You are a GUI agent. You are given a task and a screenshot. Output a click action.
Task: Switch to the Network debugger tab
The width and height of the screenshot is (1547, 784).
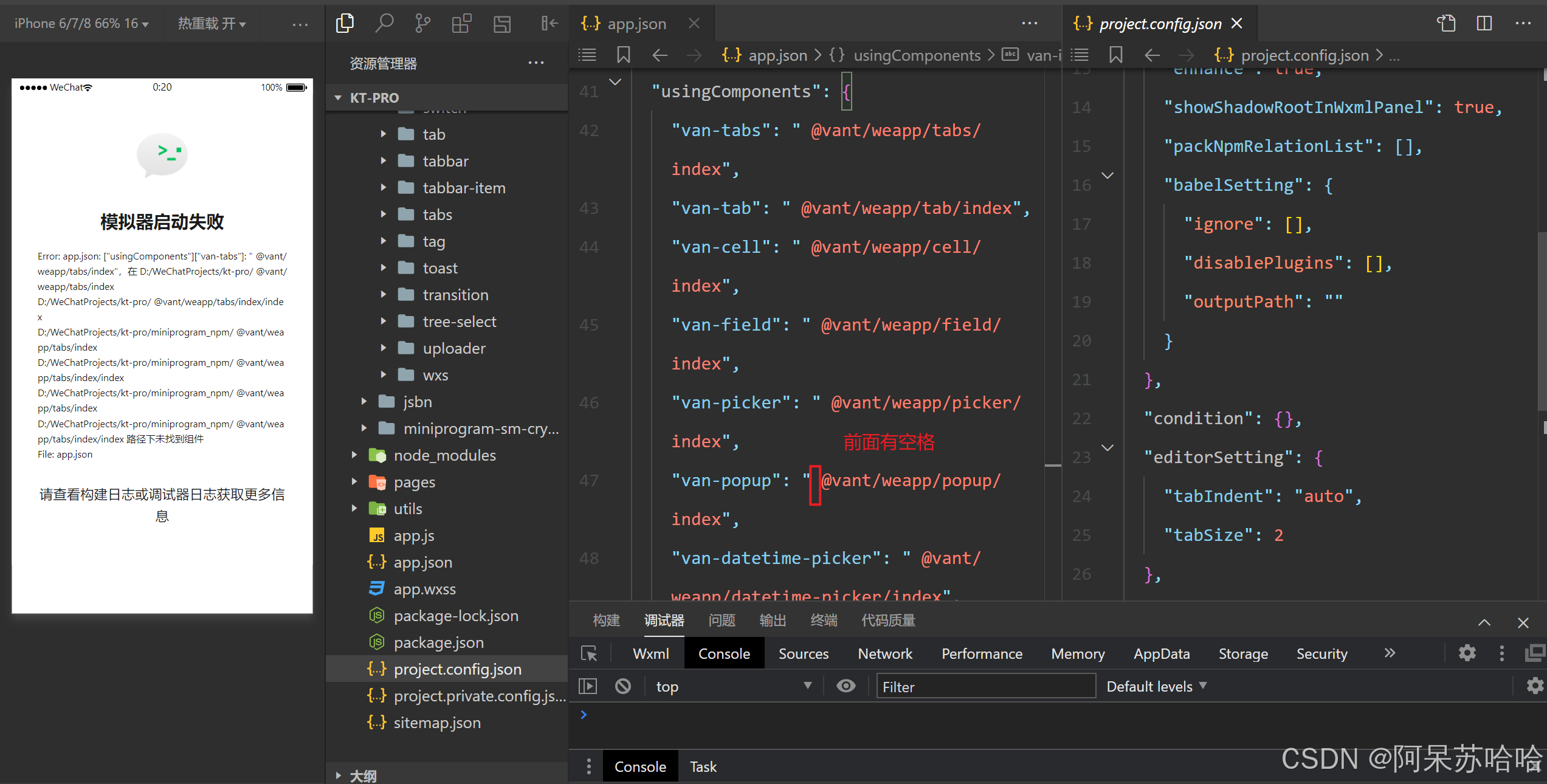tap(884, 653)
